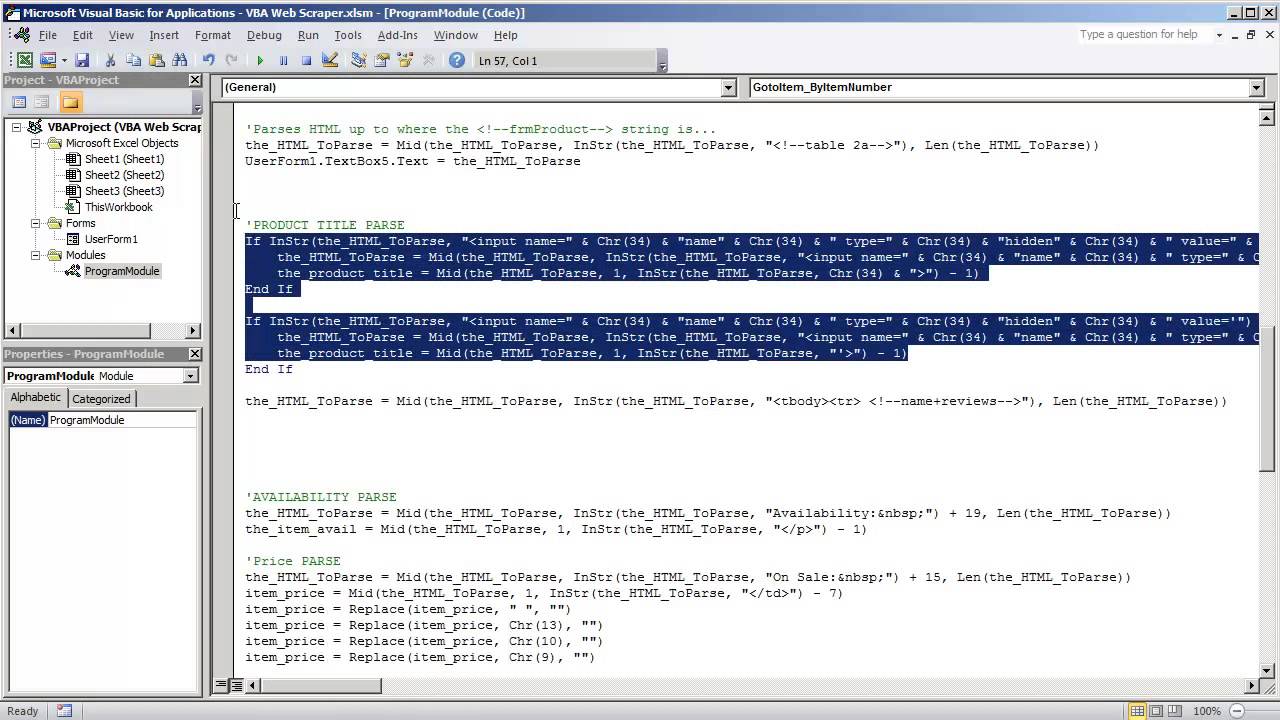
Task: Click the Reset stop square icon
Action: click(x=306, y=61)
